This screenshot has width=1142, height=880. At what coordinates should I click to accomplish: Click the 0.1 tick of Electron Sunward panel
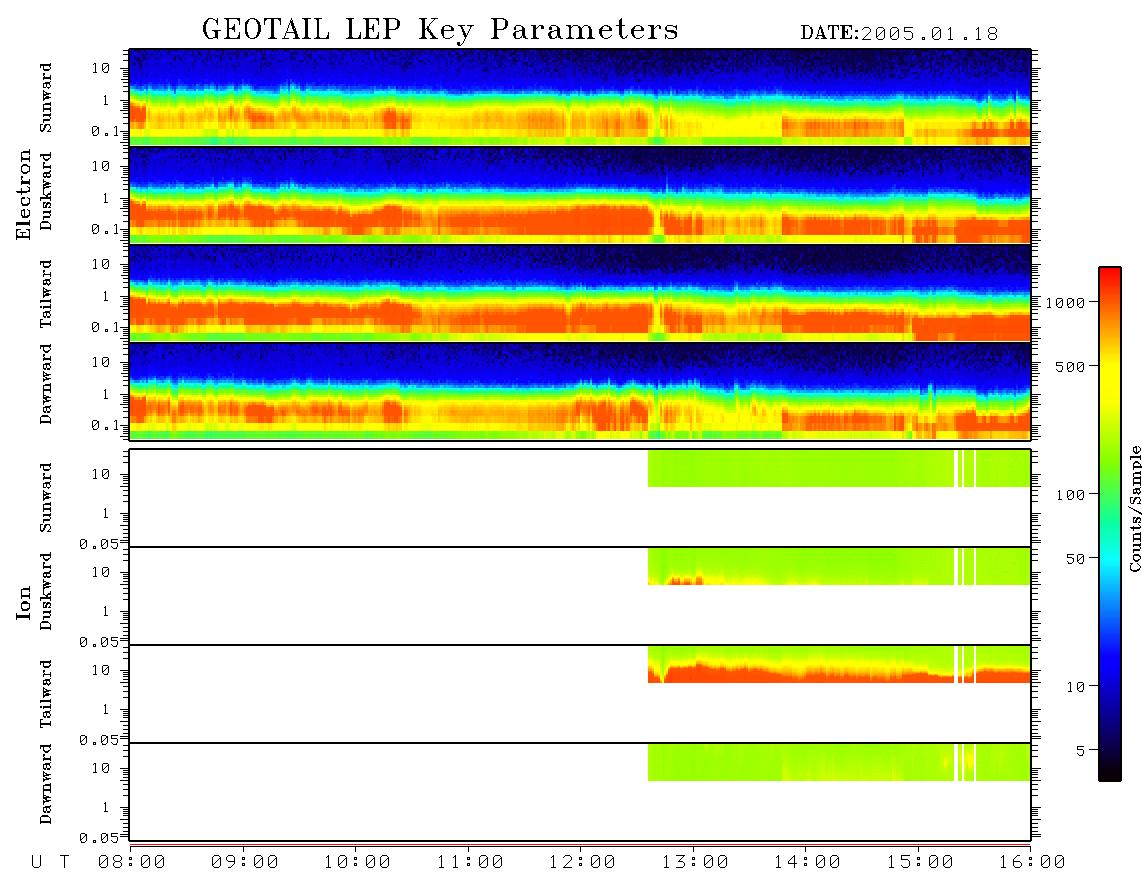click(106, 131)
